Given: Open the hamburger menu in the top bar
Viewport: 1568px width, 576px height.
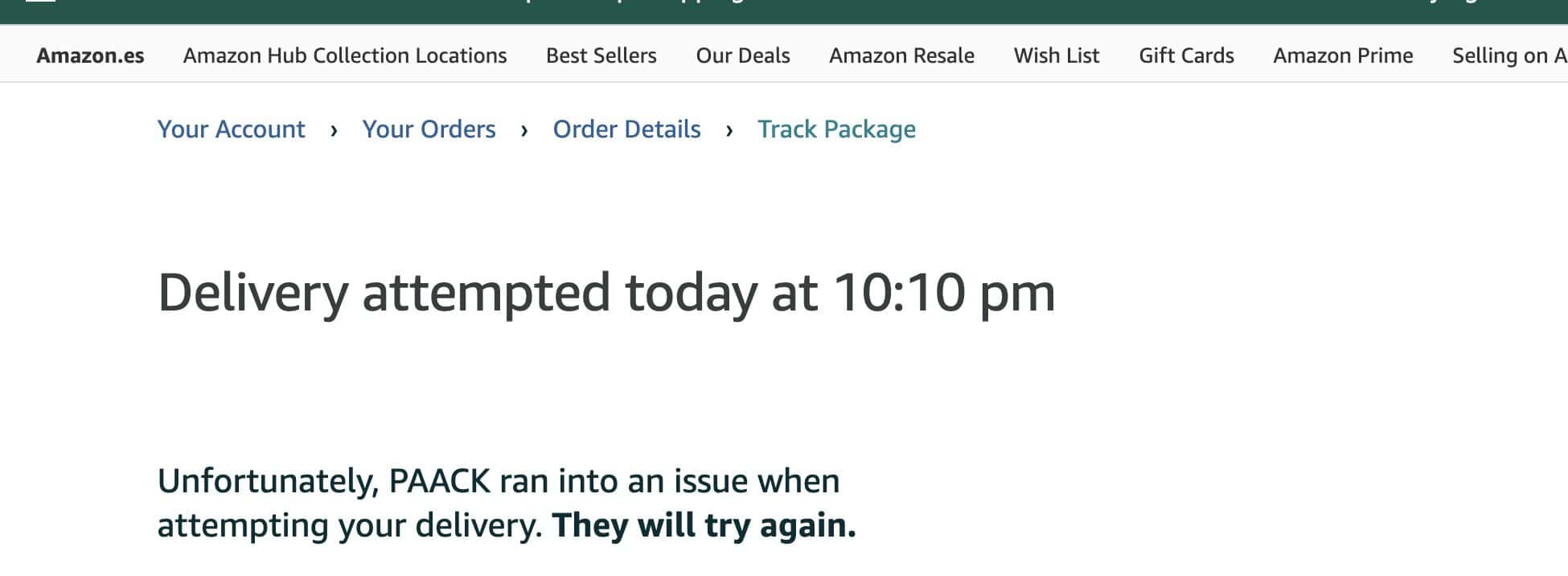Looking at the screenshot, I should pyautogui.click(x=40, y=2).
